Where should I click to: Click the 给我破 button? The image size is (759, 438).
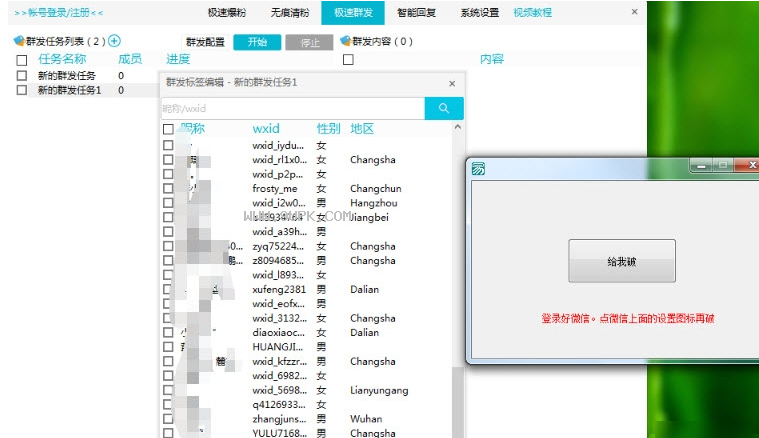click(x=622, y=261)
